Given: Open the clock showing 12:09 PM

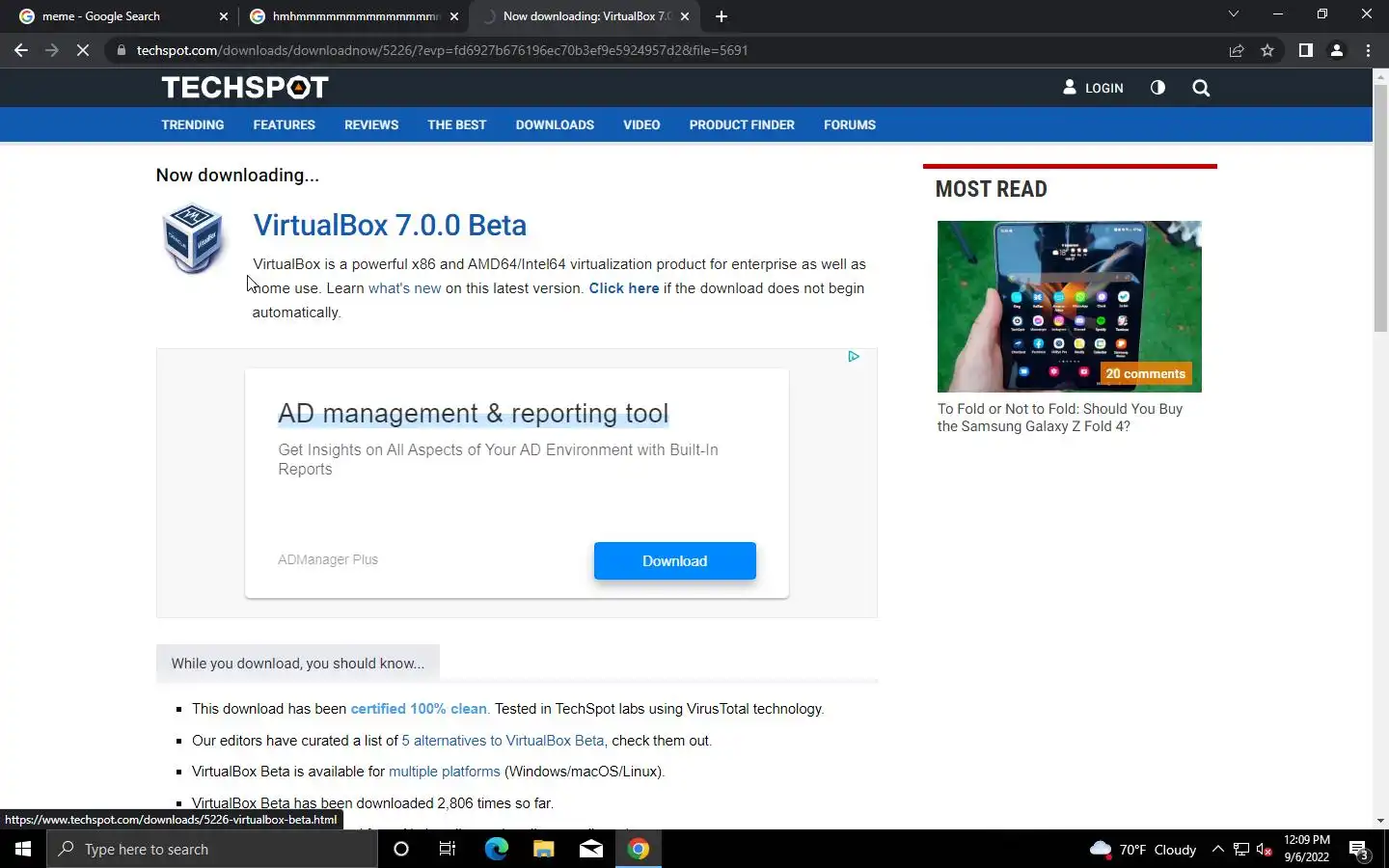Looking at the screenshot, I should 1307,849.
